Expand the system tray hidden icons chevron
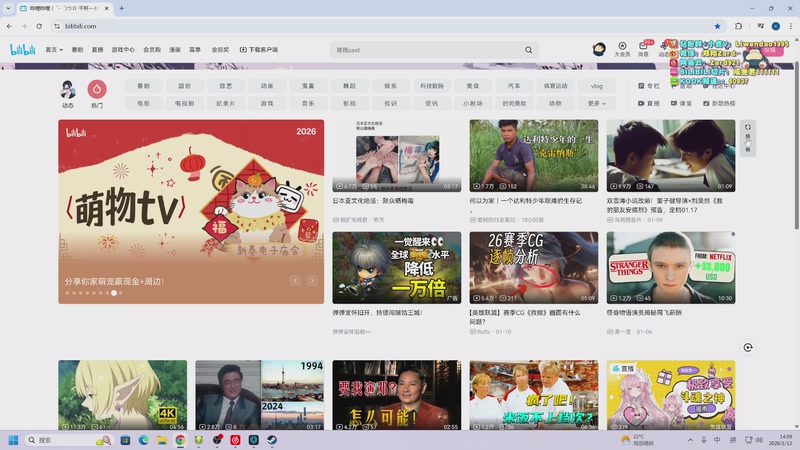Screen dimensions: 800x450 pos(690,440)
